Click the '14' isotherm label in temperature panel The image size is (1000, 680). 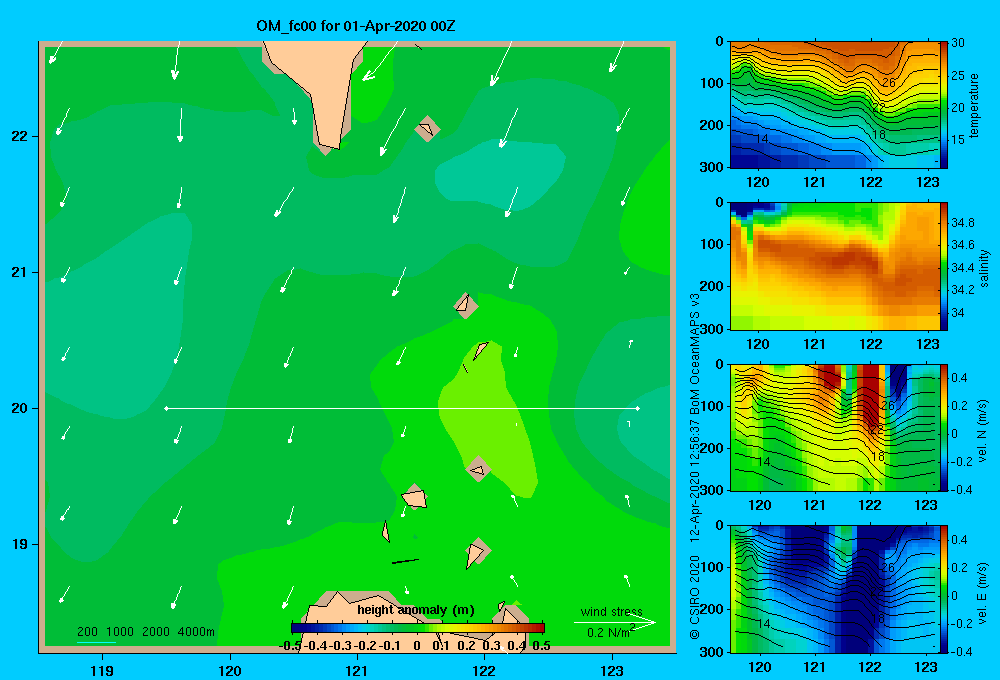pyautogui.click(x=762, y=138)
